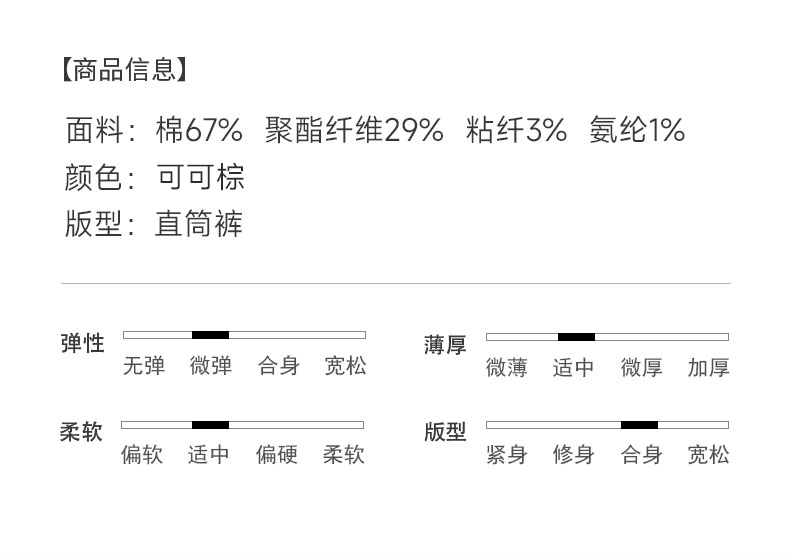The image size is (790, 559).
Task: Choose the 修身 fit option
Action: point(574,455)
